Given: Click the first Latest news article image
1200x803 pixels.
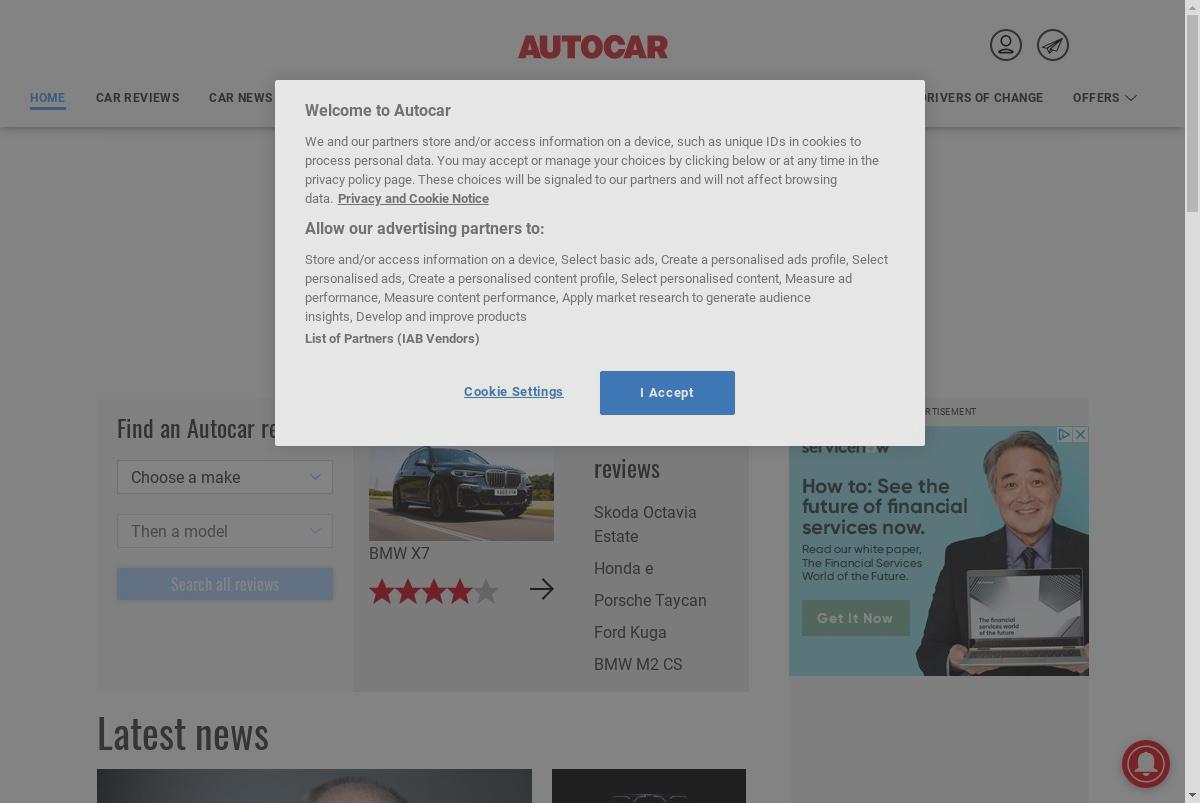Looking at the screenshot, I should (x=314, y=786).
